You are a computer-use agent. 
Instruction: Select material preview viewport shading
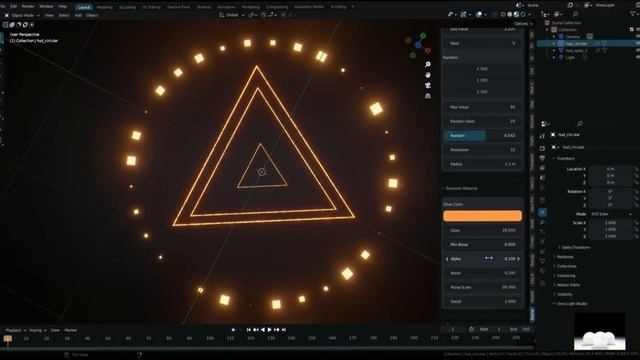coord(516,15)
